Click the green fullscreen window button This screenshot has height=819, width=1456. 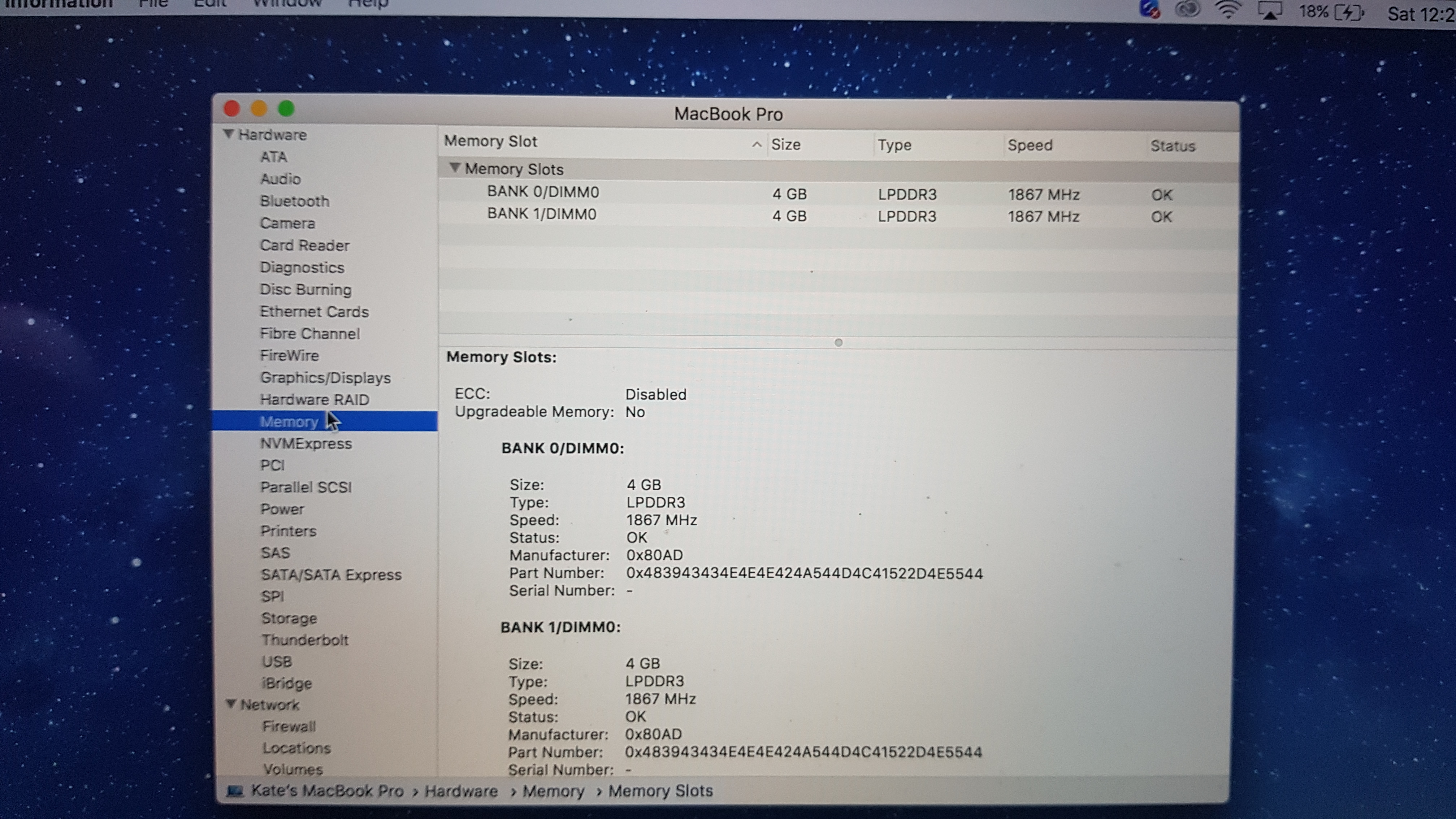[x=286, y=109]
